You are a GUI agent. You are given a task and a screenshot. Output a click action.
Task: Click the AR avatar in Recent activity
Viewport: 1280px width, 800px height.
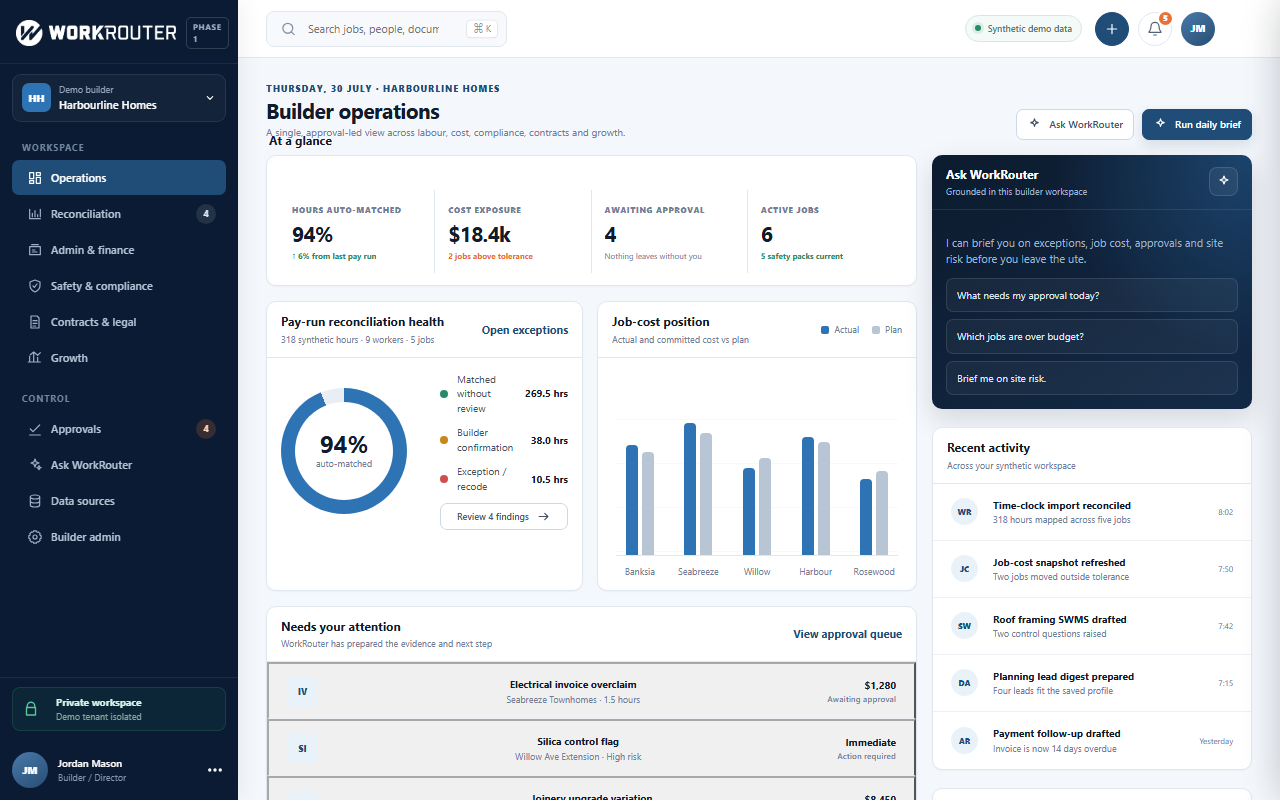coord(964,740)
